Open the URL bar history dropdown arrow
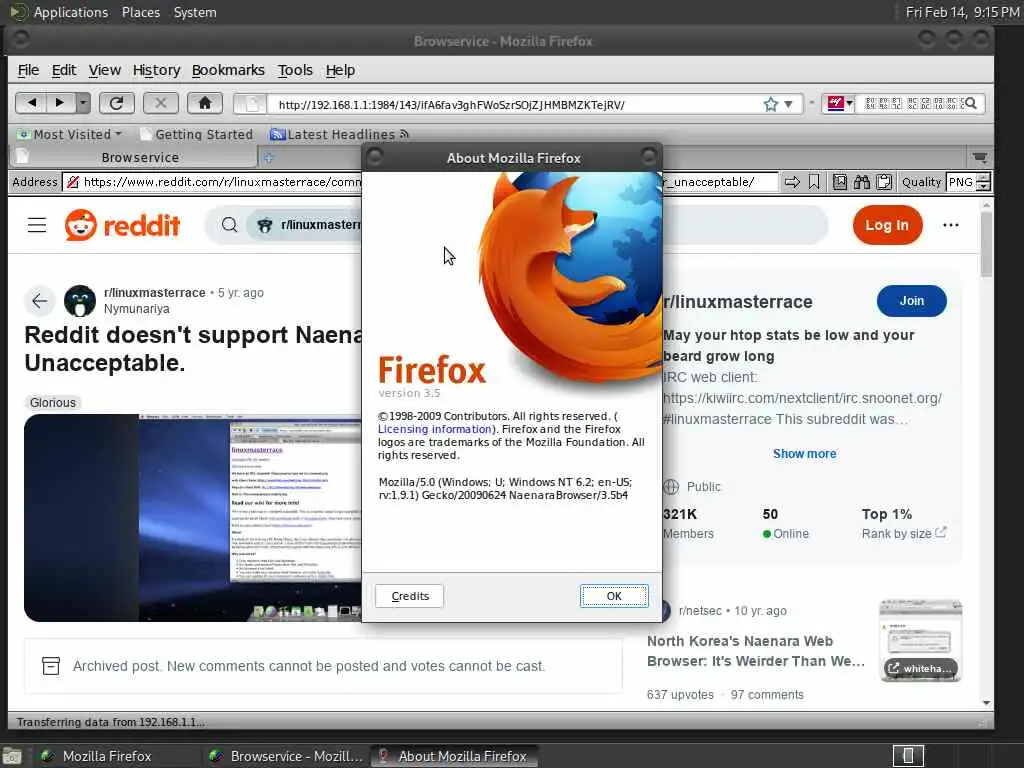This screenshot has height=768, width=1024. pos(789,104)
